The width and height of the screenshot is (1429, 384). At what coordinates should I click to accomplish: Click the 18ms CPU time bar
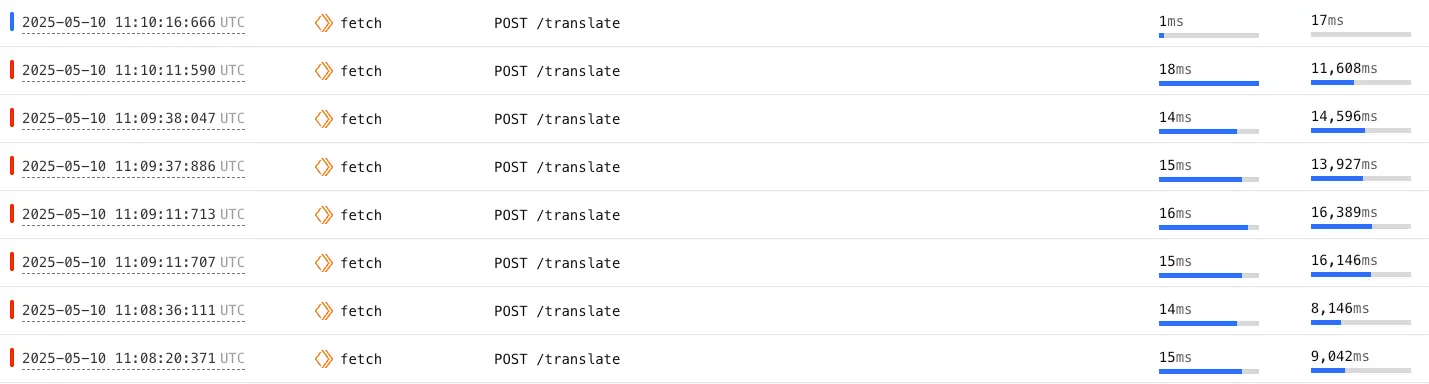click(1209, 83)
